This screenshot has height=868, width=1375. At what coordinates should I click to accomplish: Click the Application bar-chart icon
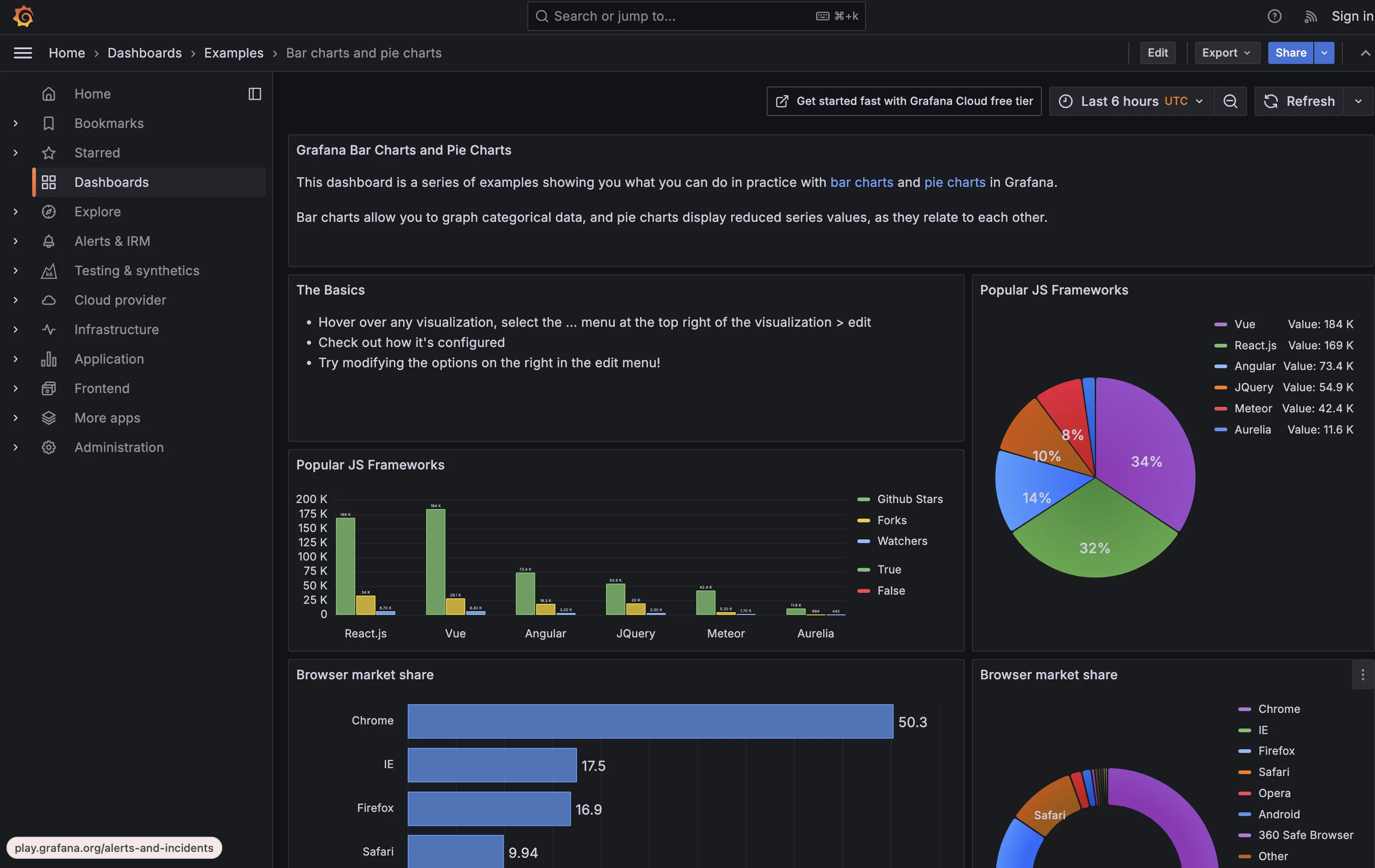(48, 359)
